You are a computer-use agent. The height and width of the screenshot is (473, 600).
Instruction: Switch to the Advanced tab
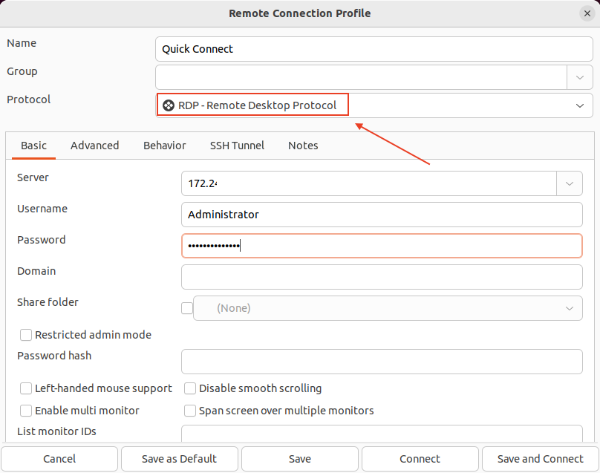tap(95, 145)
